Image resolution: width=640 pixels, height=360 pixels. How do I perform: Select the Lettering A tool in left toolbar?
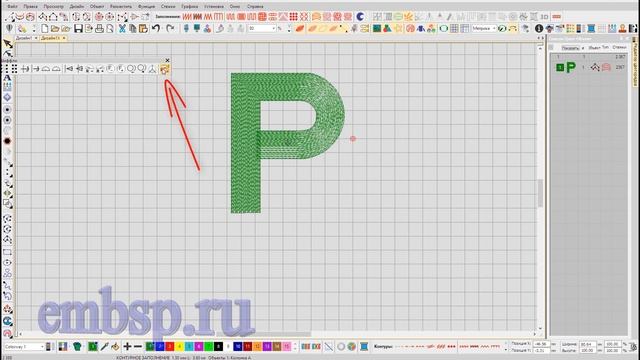click(7, 78)
